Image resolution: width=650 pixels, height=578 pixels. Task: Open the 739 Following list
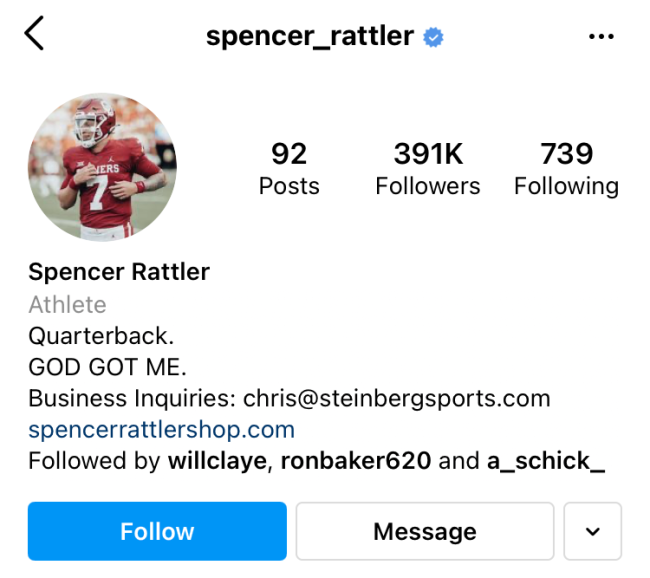566,168
